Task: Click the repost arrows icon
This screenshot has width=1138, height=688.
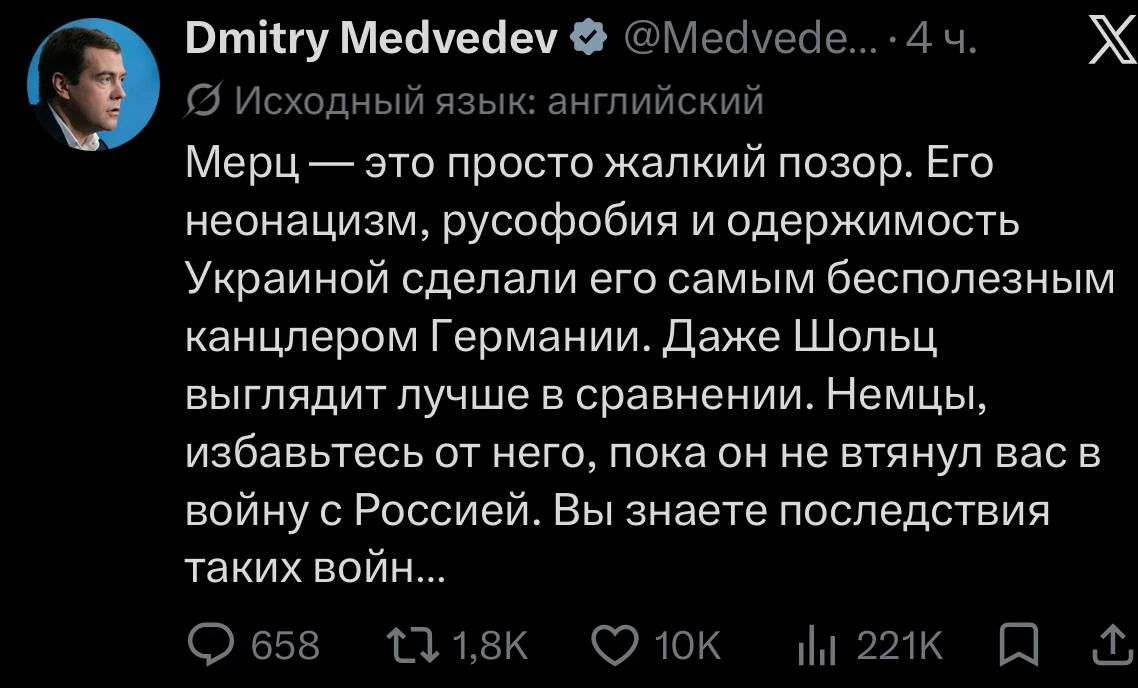Action: [412, 645]
